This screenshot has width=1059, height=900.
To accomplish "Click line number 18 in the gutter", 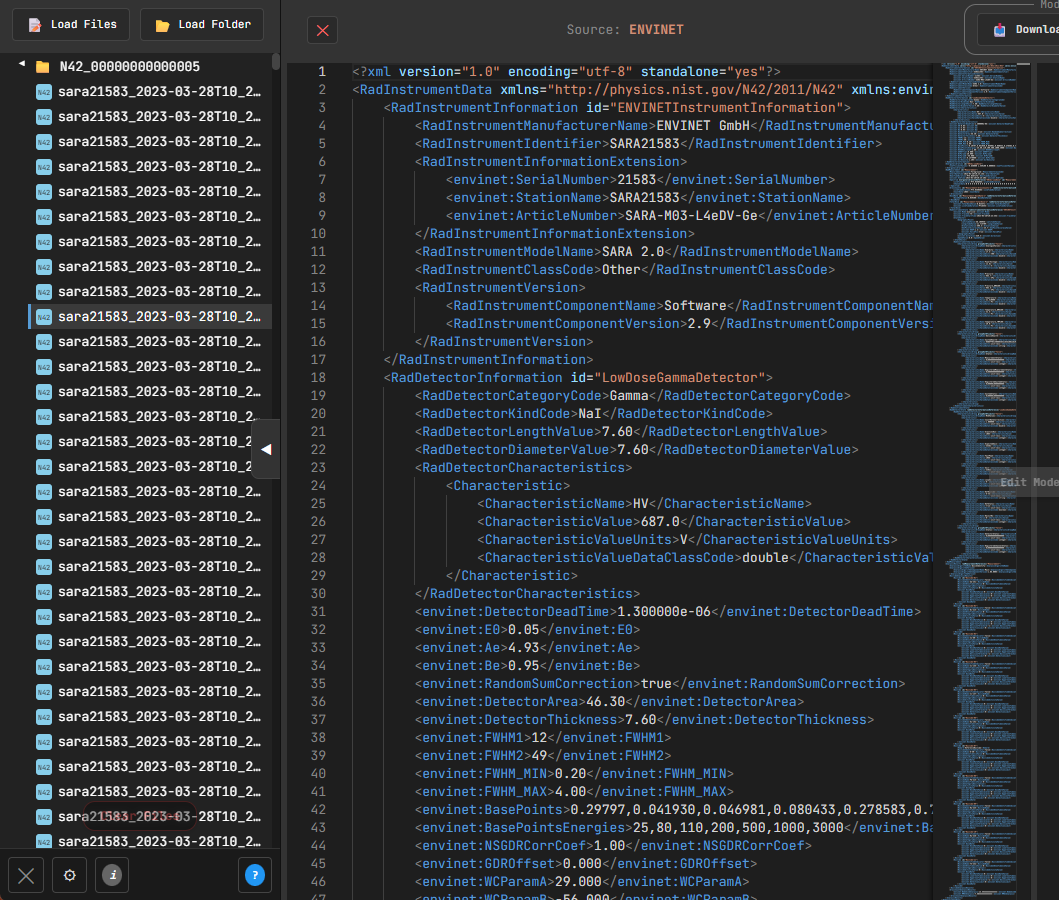I will pos(319,378).
